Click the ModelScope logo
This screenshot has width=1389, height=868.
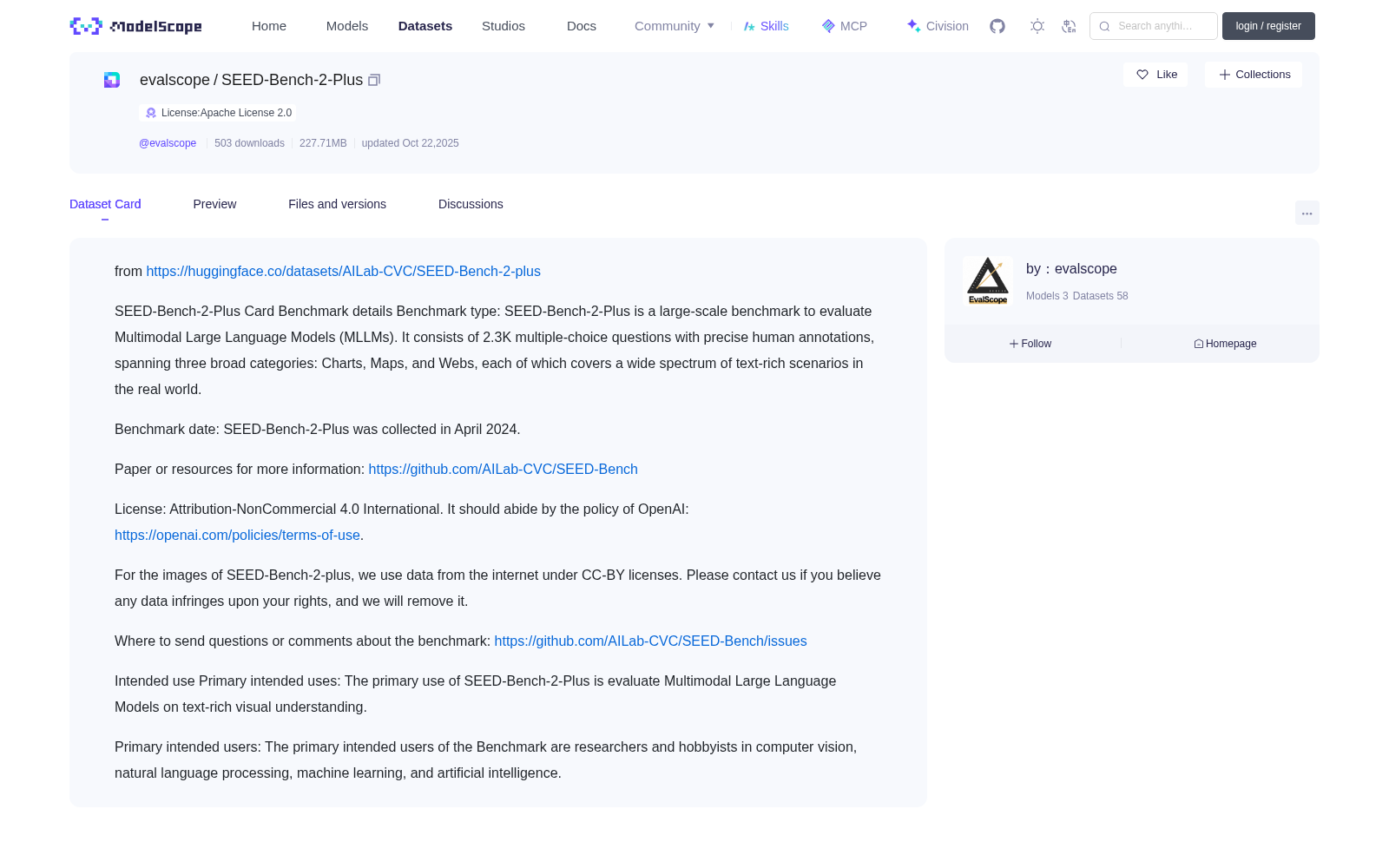pos(135,26)
